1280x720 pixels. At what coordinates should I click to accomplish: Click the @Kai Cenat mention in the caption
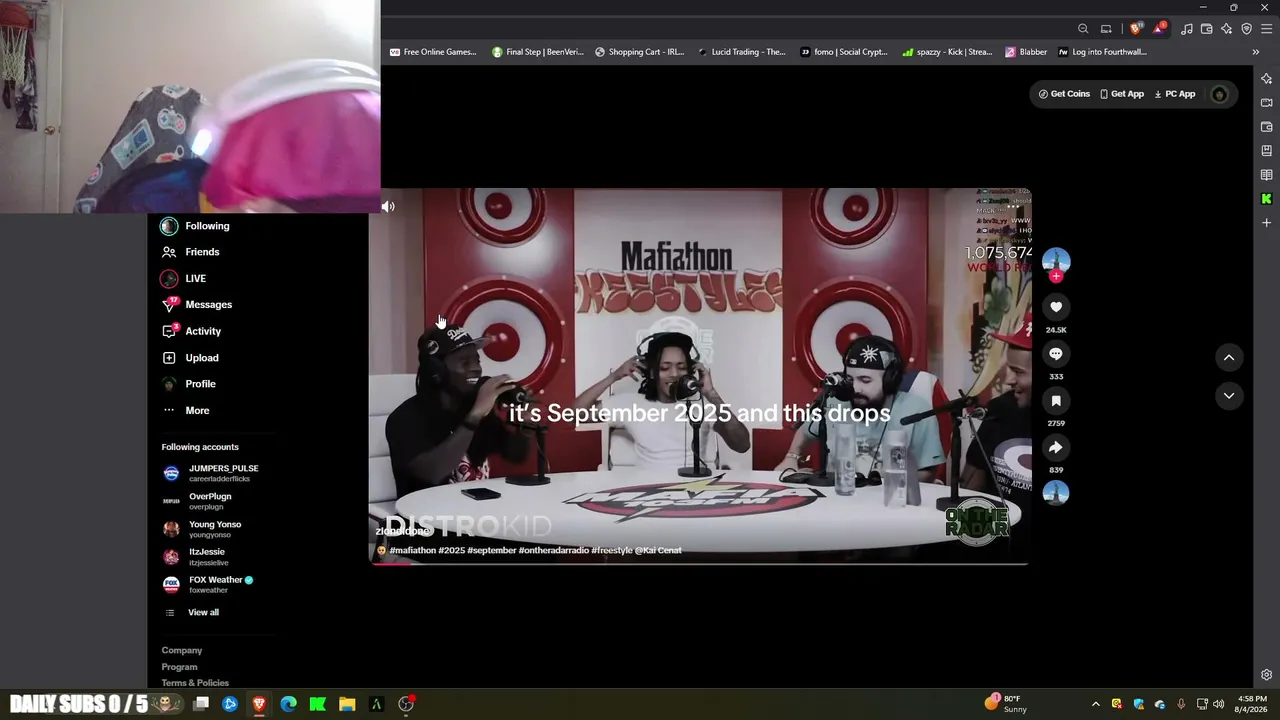(658, 551)
